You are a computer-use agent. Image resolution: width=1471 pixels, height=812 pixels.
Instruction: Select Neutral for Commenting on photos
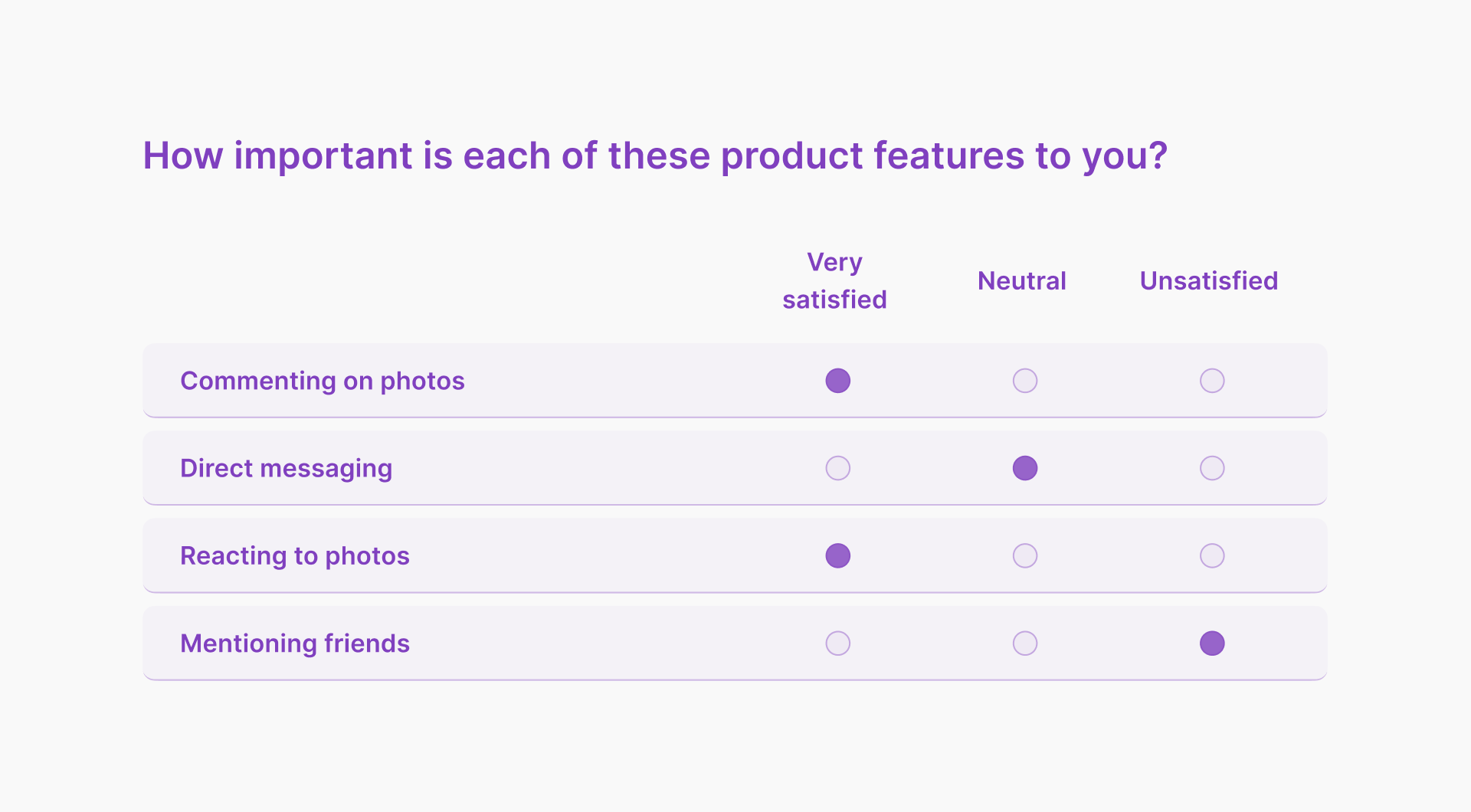(x=1025, y=380)
